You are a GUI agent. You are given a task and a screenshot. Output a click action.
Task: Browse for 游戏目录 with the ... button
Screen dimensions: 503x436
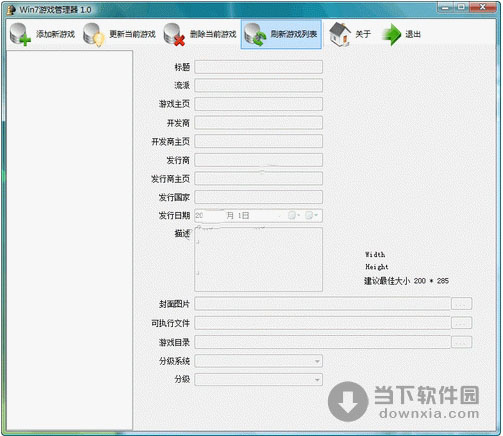(461, 342)
